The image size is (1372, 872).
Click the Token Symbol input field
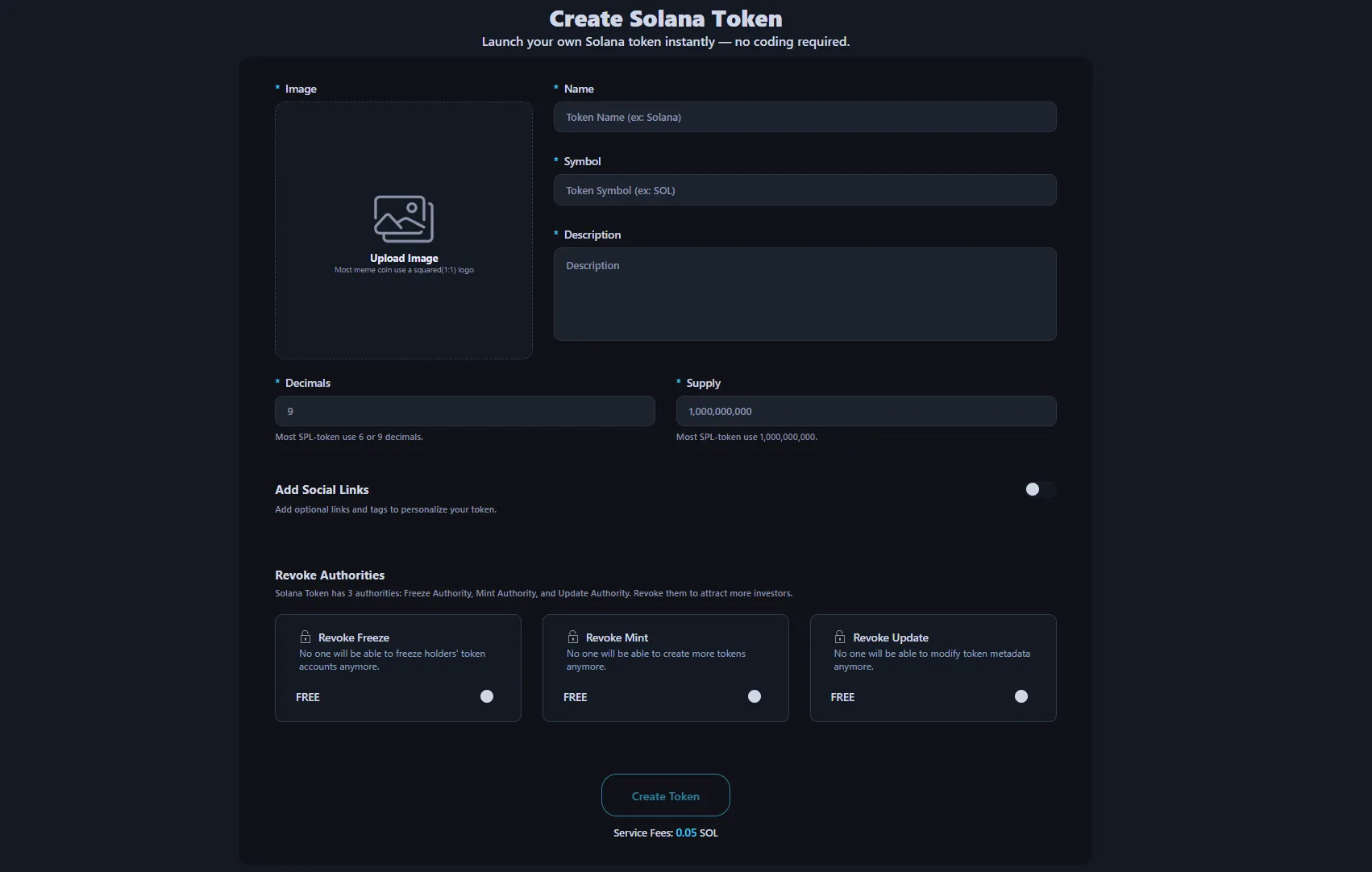[804, 190]
